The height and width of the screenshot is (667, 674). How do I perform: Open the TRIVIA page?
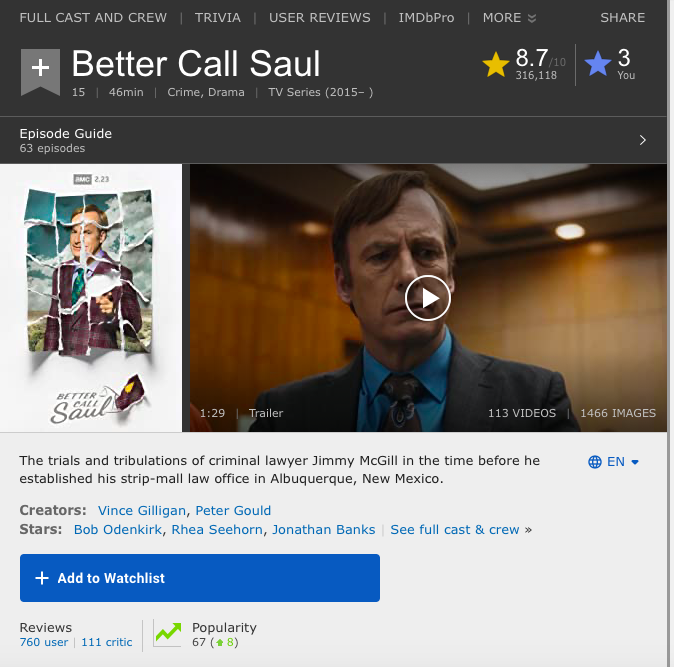218,18
